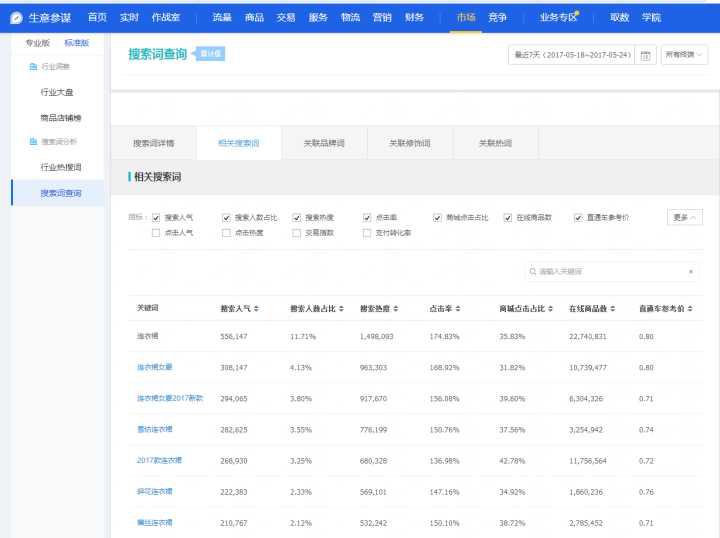Collapse the indicator list with the 更多 button

tap(685, 217)
